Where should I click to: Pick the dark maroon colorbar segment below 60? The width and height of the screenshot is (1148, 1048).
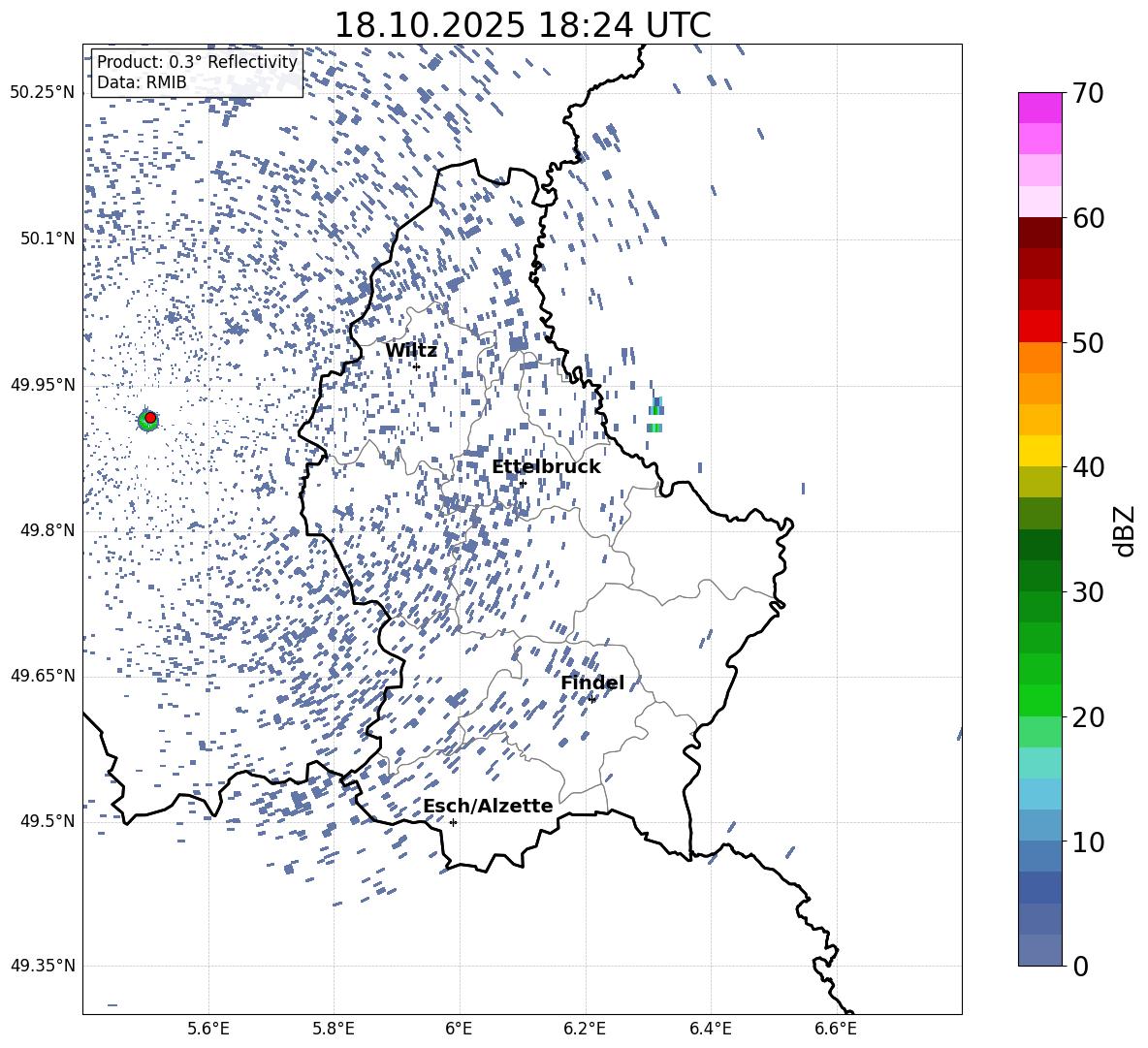point(1040,233)
